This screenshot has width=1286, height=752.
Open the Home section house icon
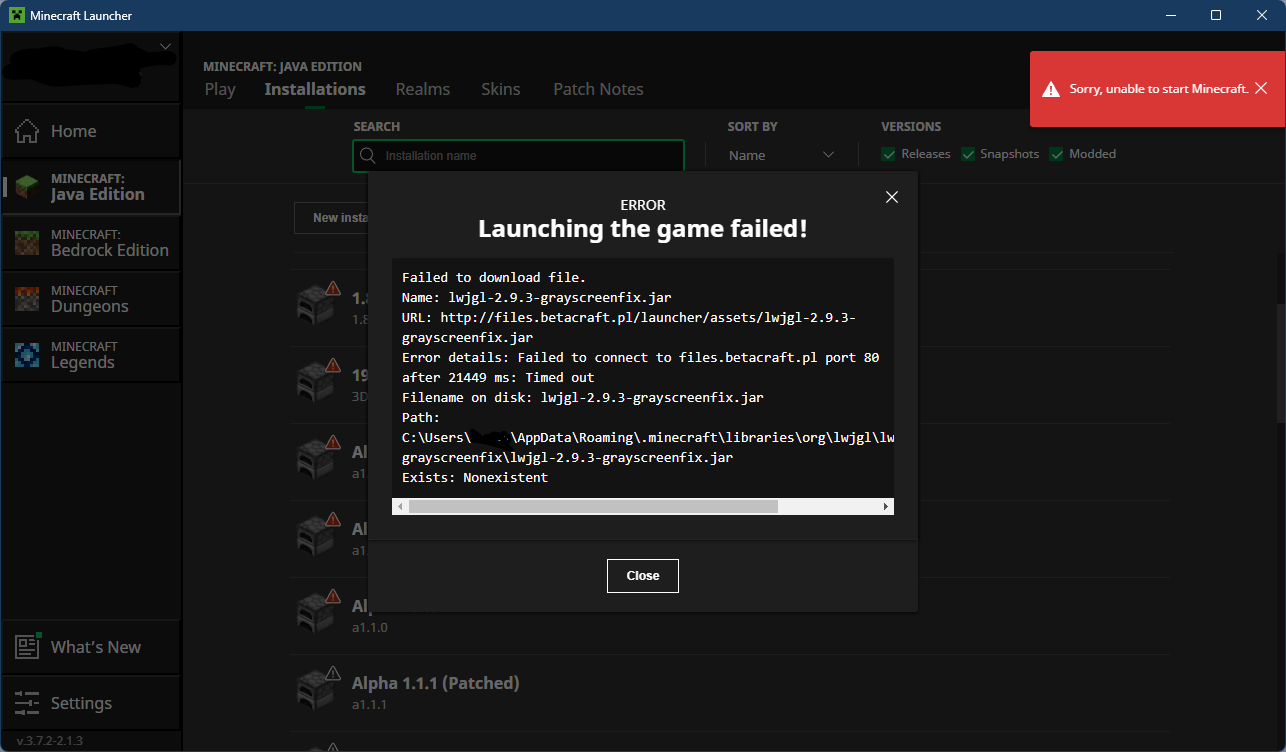coord(27,131)
